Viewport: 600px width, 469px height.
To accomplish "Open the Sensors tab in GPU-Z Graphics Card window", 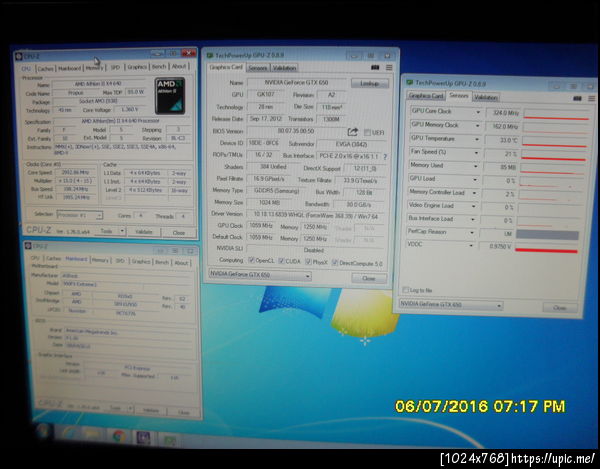I will pos(258,68).
